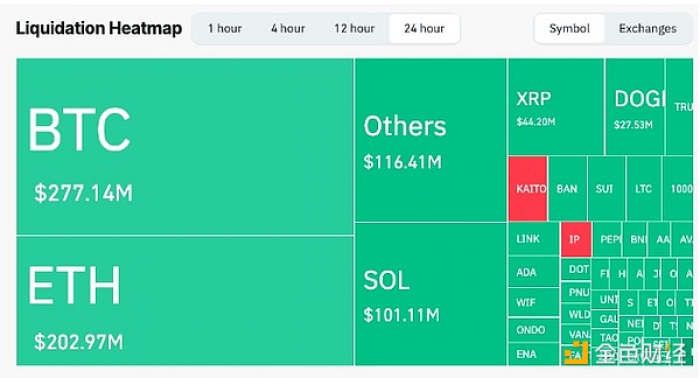
Task: Select the DOGE $27.53M tile
Action: (x=635, y=107)
